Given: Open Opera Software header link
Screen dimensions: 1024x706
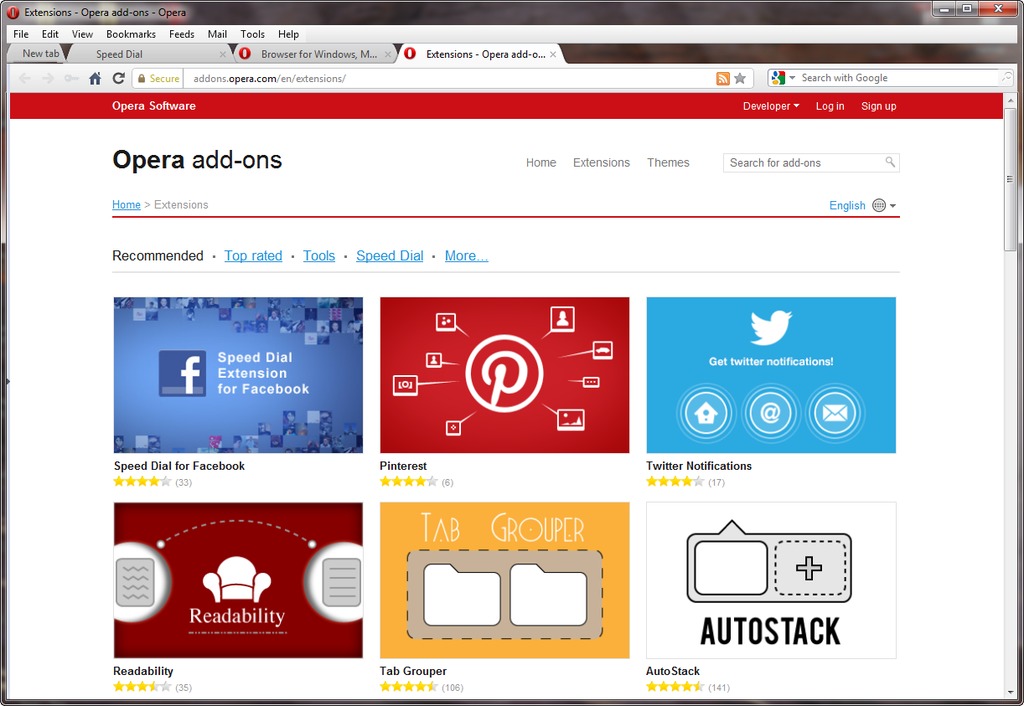Looking at the screenshot, I should click(x=153, y=106).
